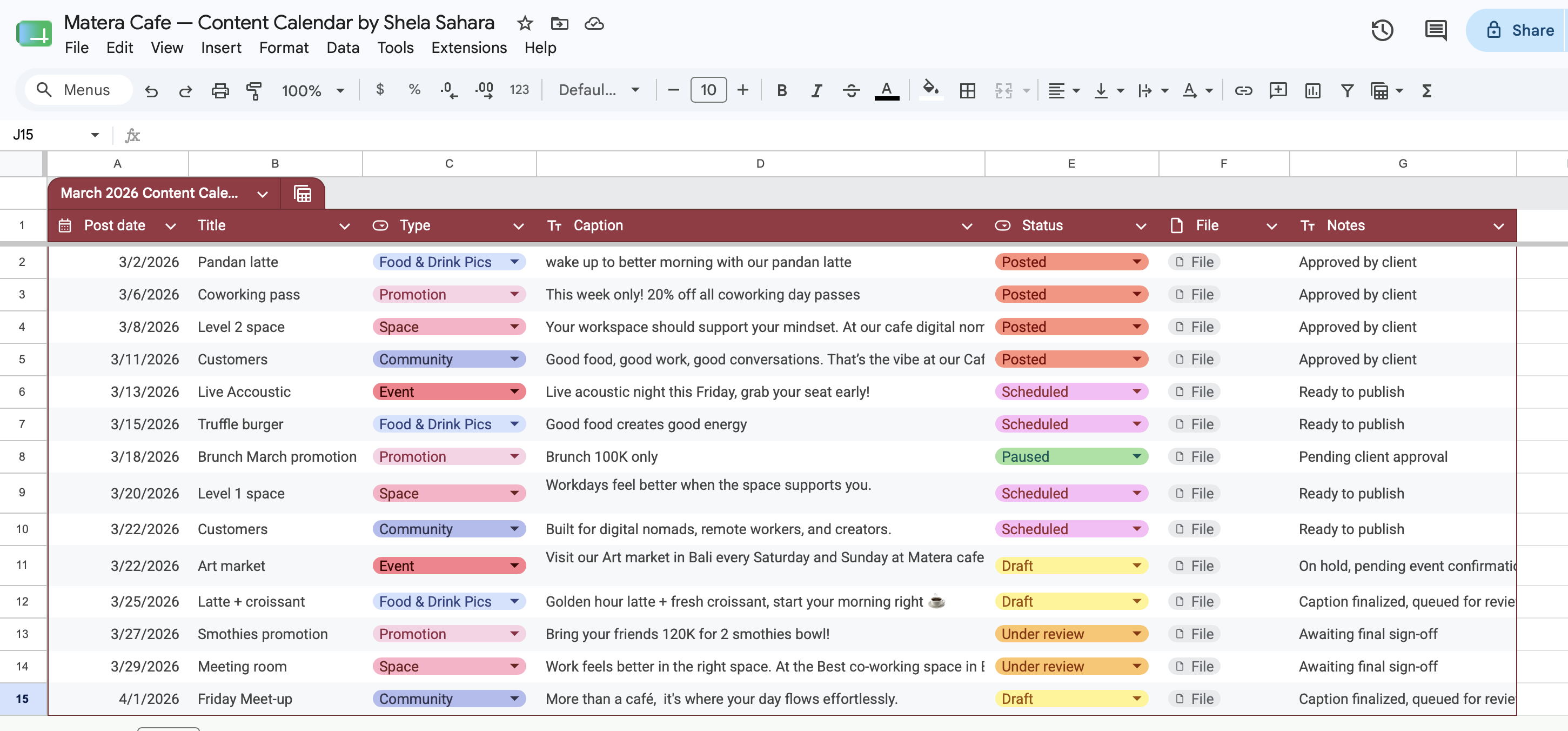The height and width of the screenshot is (731, 1568).
Task: Add a comment with plus icon
Action: (x=1278, y=91)
